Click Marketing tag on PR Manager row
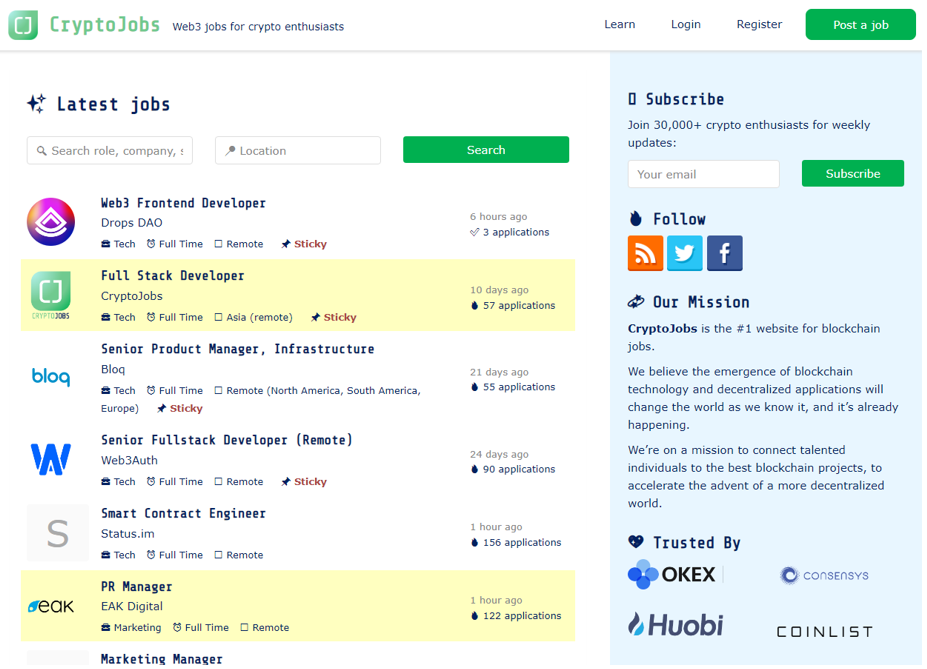Screen dimensions: 927x669 (x=131, y=628)
